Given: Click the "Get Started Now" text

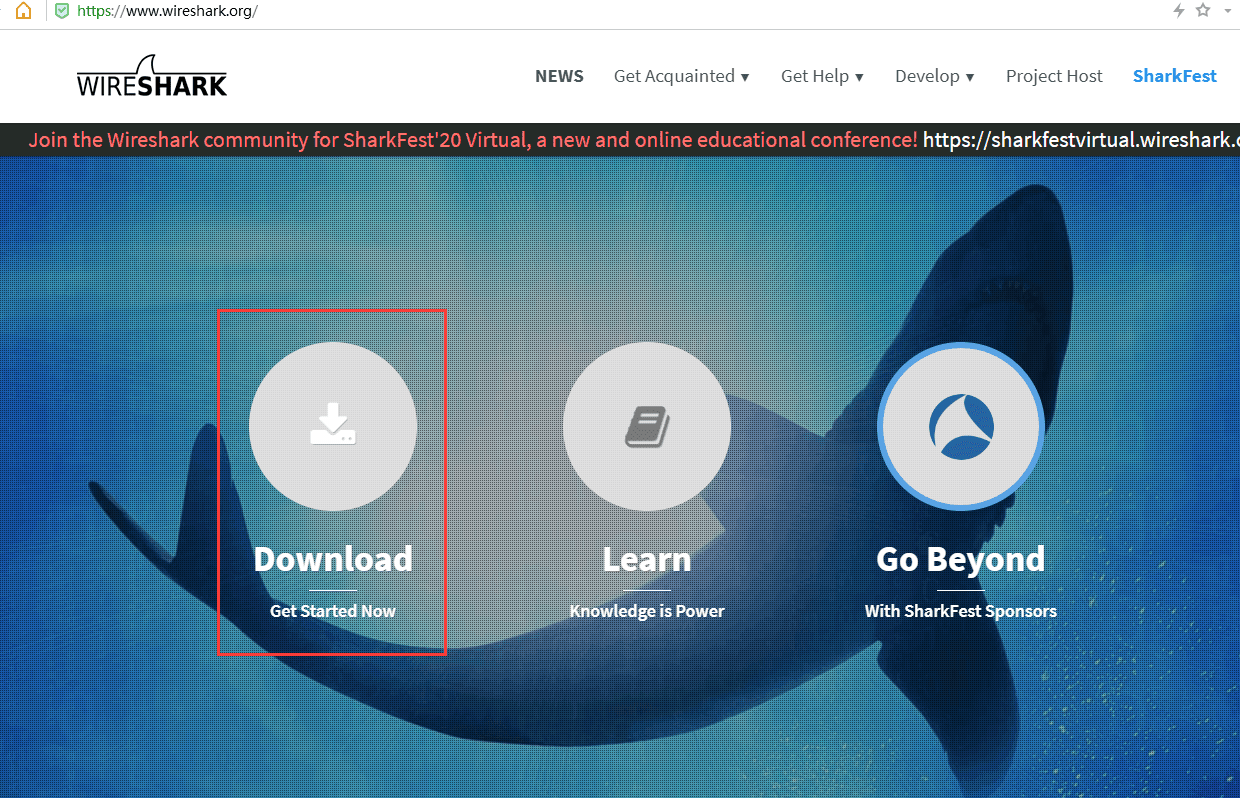Looking at the screenshot, I should click(x=333, y=611).
